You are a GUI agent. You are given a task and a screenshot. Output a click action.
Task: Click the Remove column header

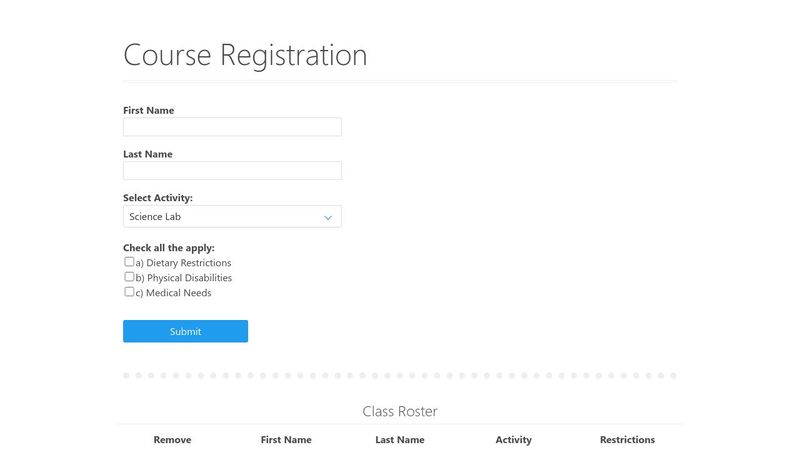[172, 440]
